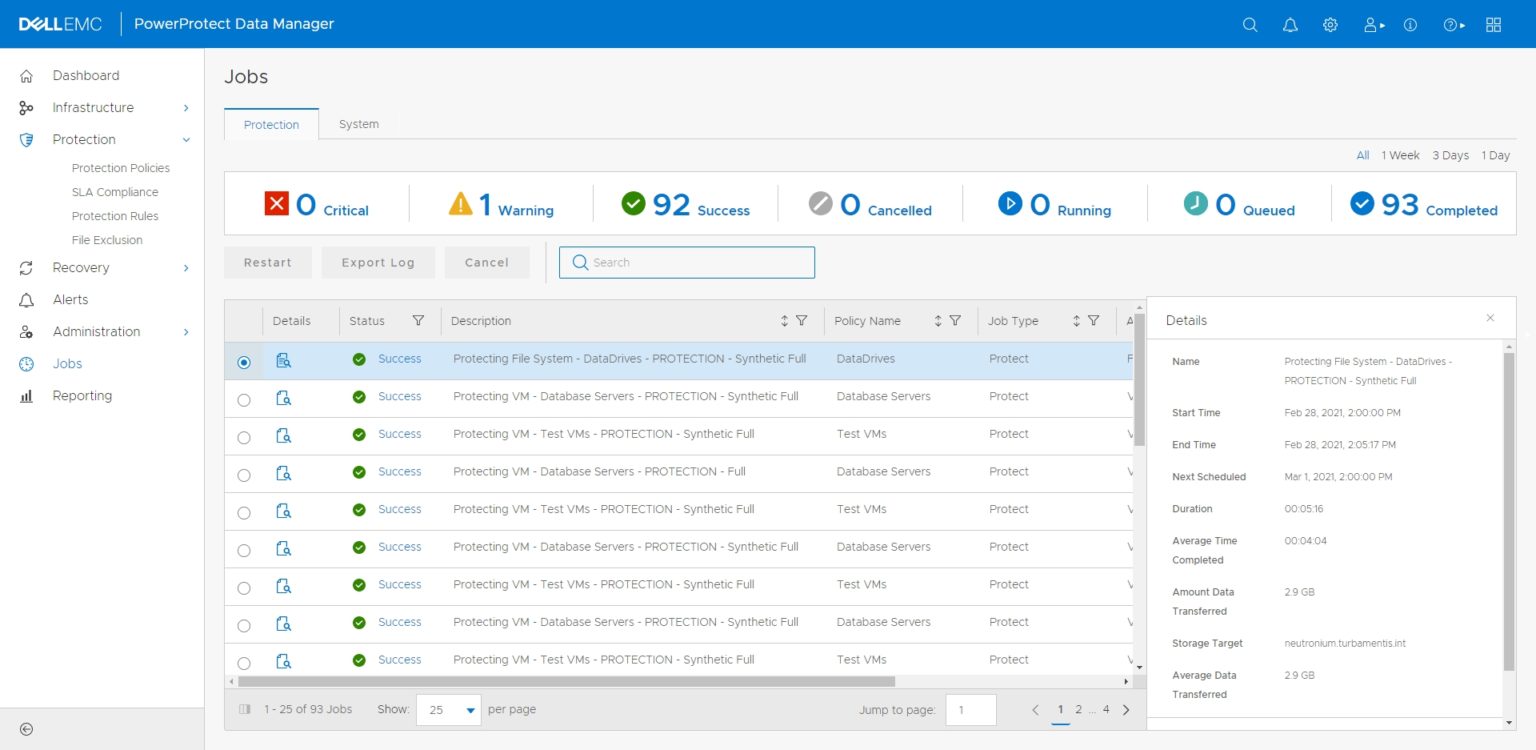The height and width of the screenshot is (750, 1536).
Task: Click the info icon in the header
Action: click(x=1410, y=24)
